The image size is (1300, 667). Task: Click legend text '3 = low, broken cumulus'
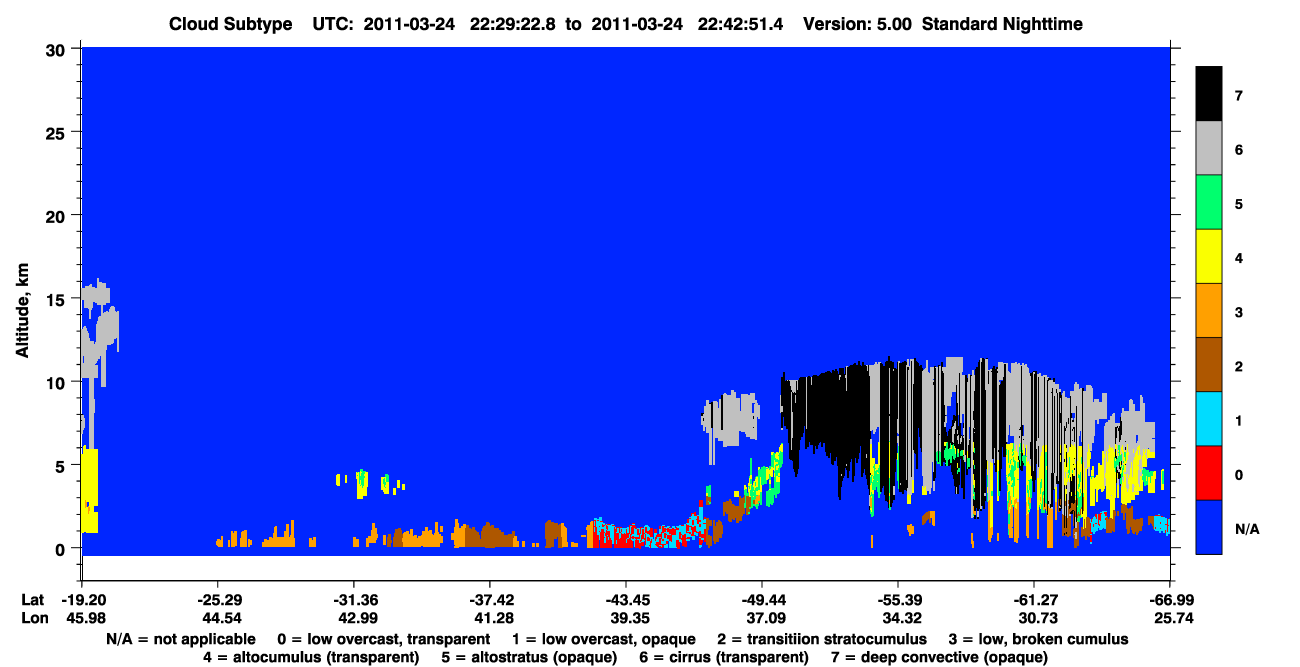pos(1039,639)
